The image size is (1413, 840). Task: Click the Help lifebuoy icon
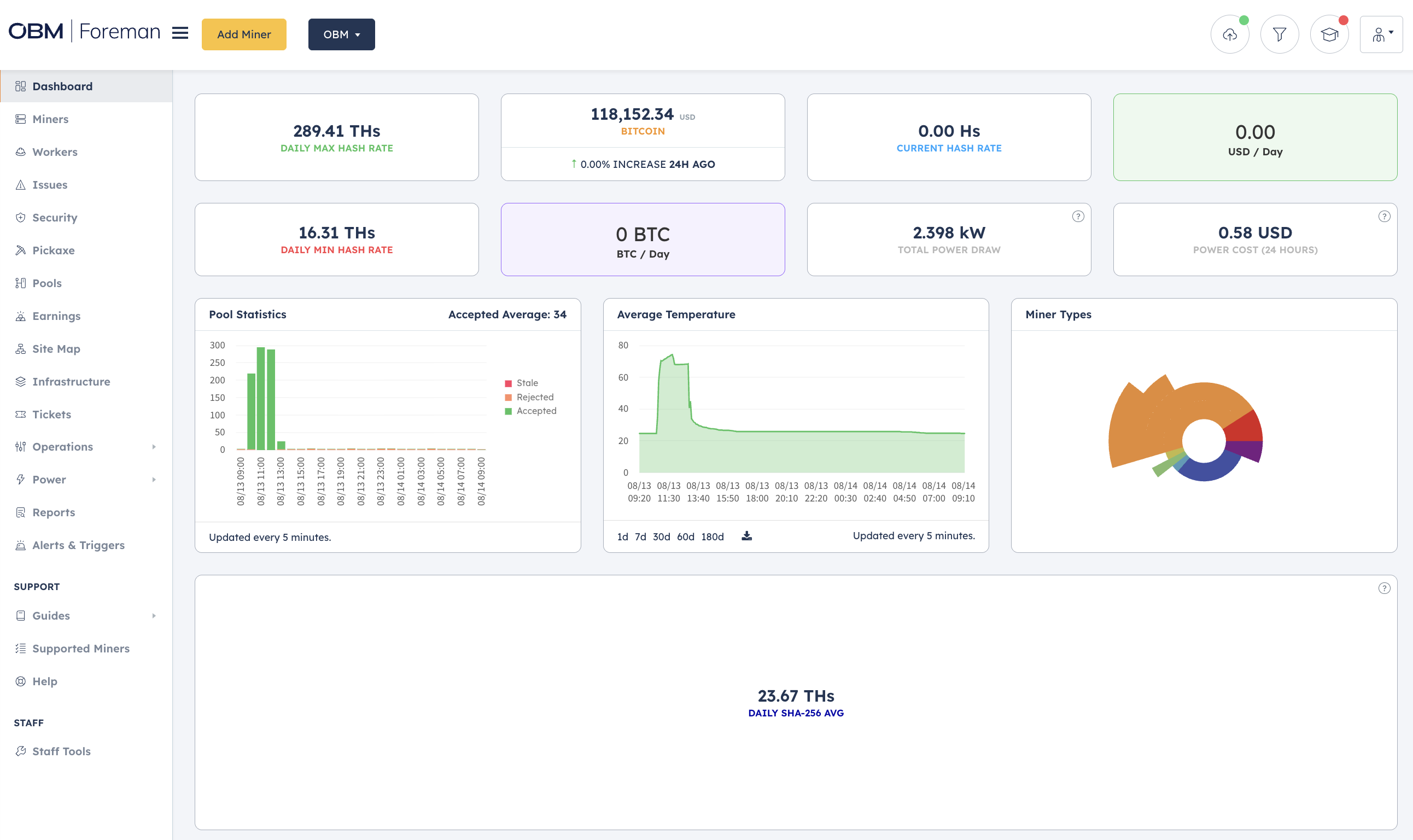coord(20,681)
